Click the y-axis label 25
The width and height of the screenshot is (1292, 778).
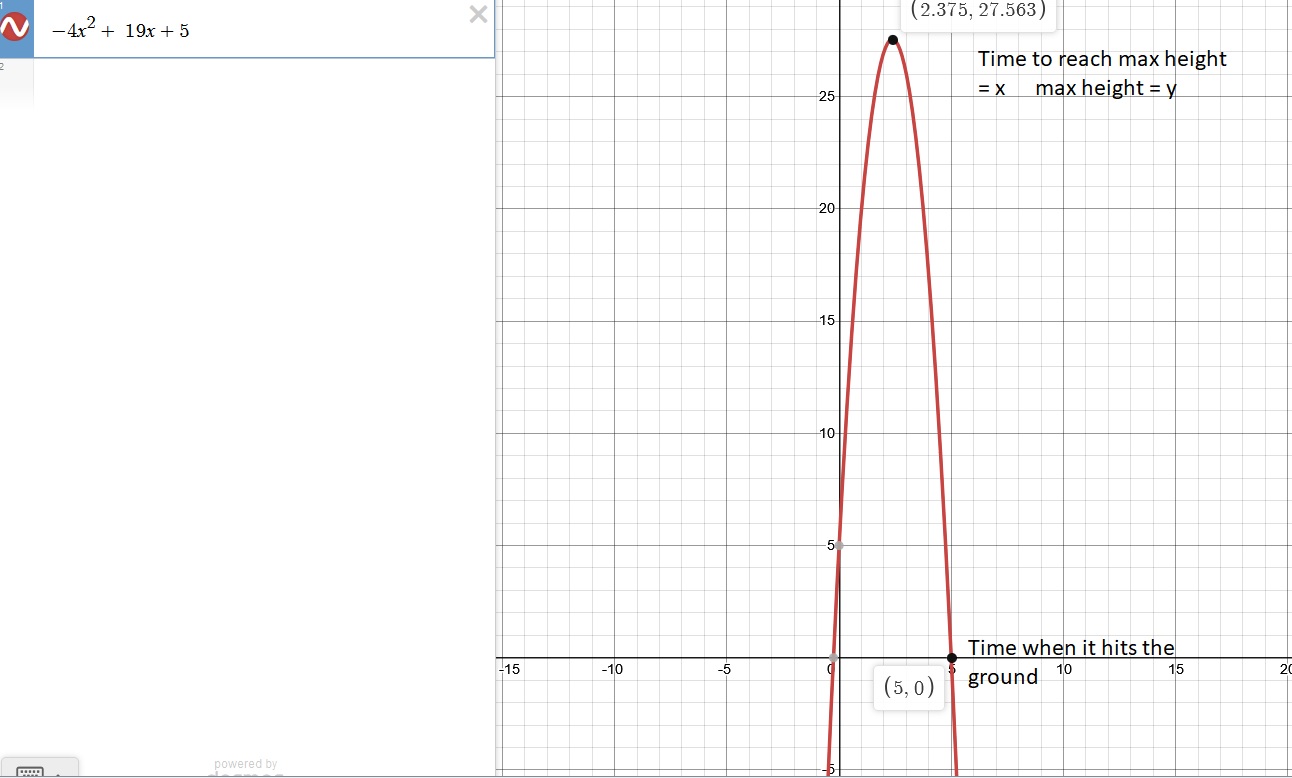827,97
